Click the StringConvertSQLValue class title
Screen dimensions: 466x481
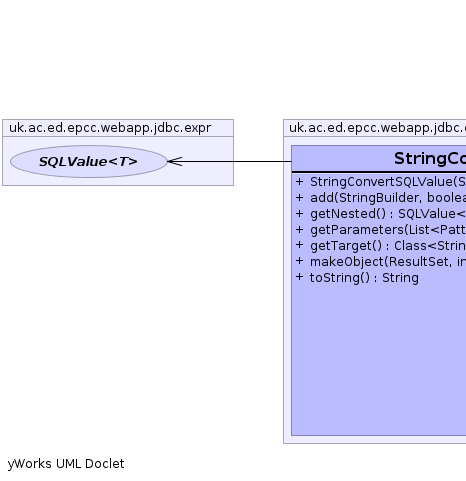(x=430, y=159)
